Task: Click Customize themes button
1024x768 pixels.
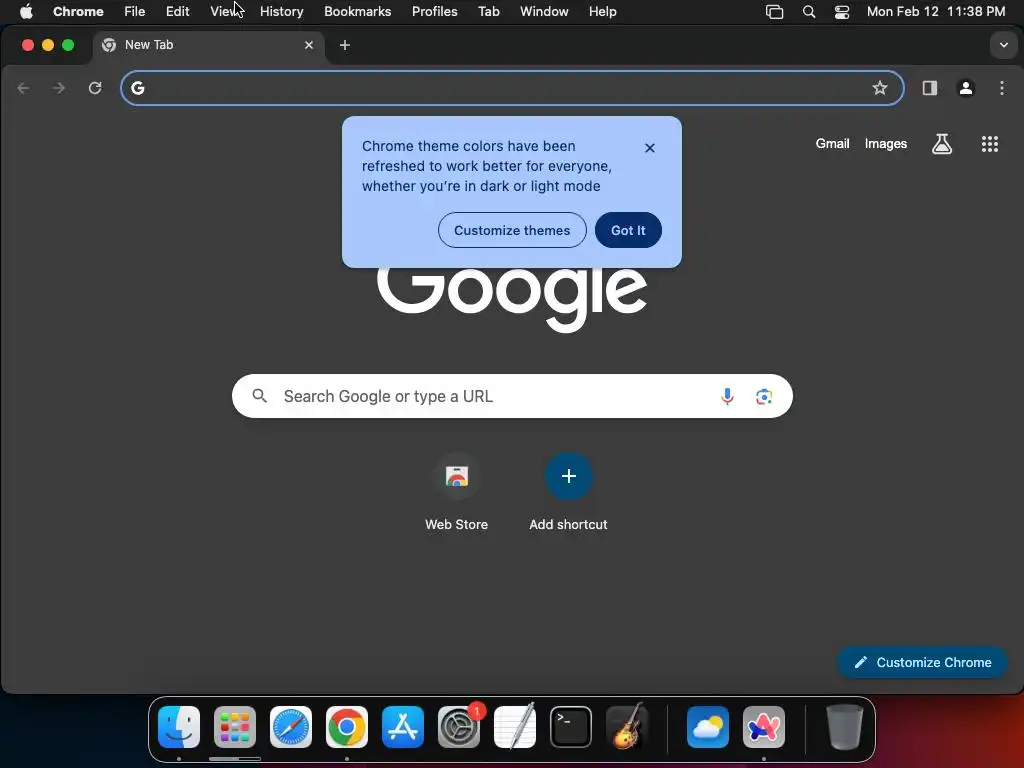Action: pos(512,231)
